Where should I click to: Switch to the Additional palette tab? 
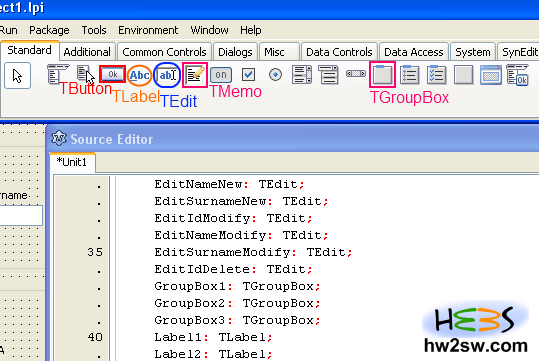[x=87, y=52]
